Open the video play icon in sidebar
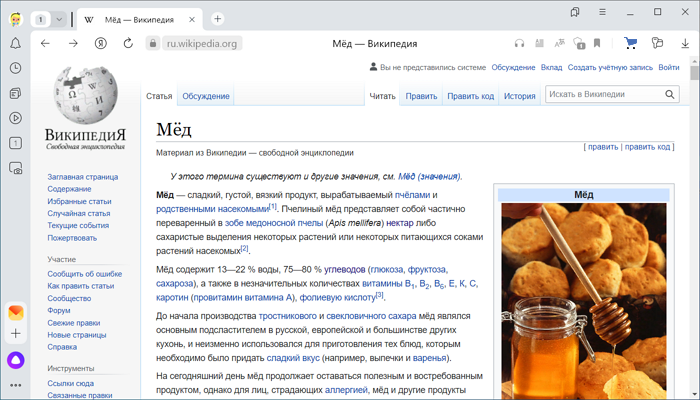This screenshot has height=400, width=700. pos(15,118)
